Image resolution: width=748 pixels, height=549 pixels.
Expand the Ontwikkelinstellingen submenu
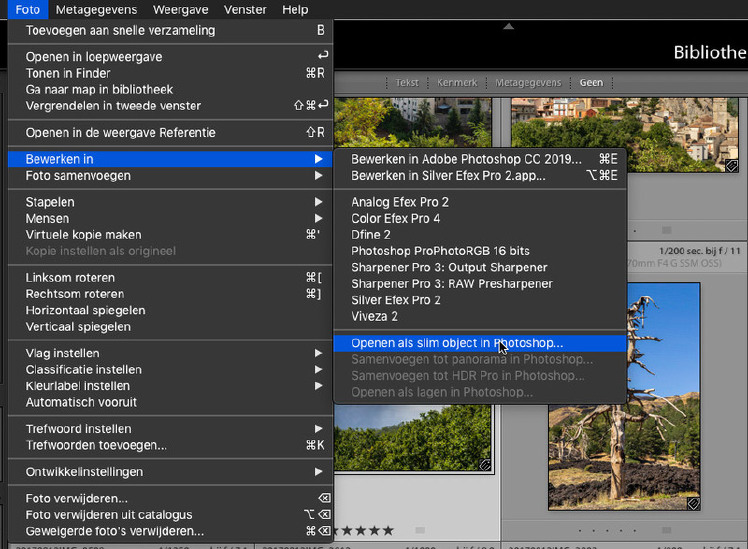click(170, 472)
